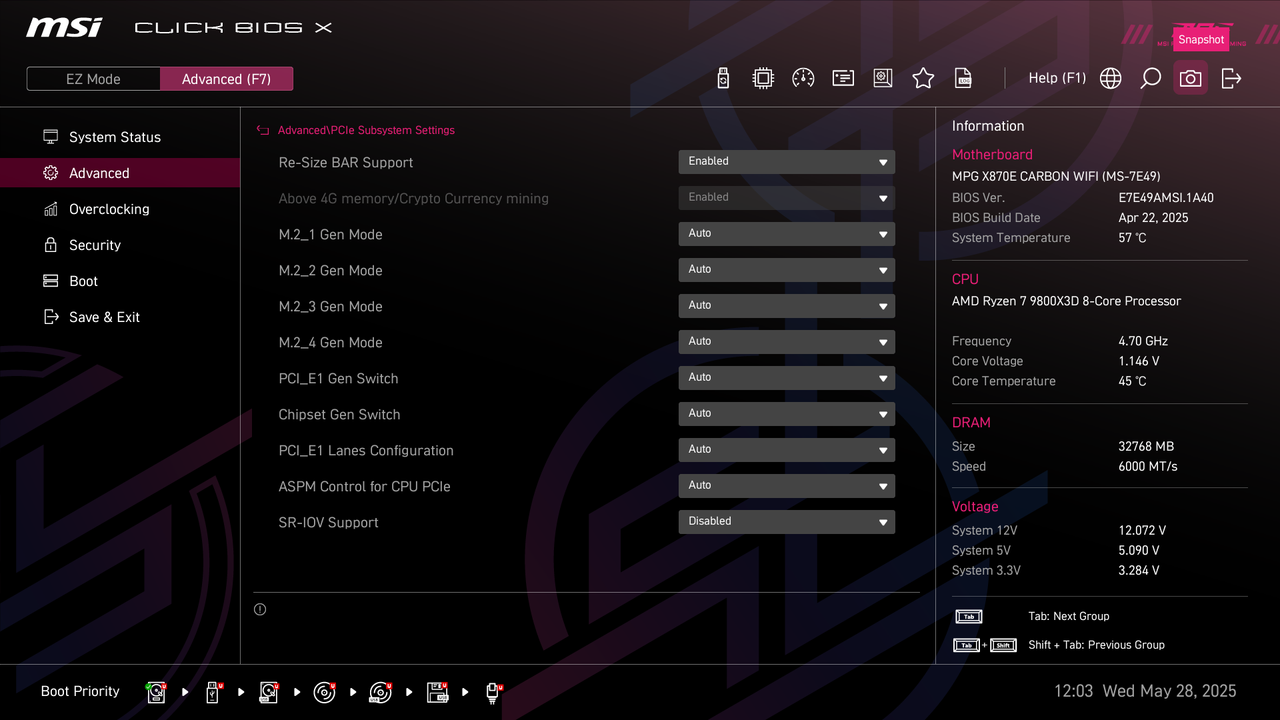Click the exit door icon in toolbar
Image resolution: width=1280 pixels, height=720 pixels.
1231,78
